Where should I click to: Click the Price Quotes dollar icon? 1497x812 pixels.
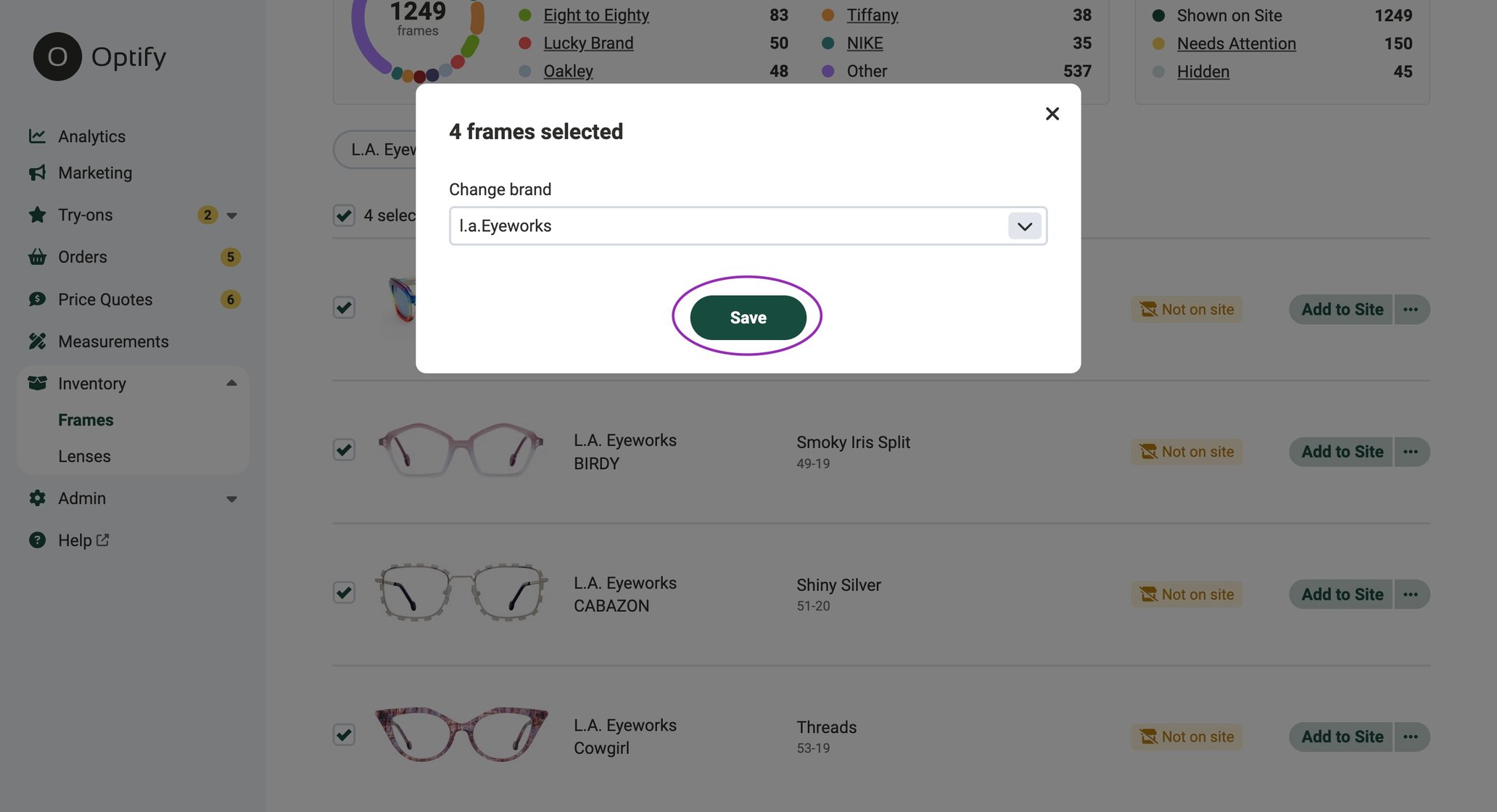coord(37,299)
